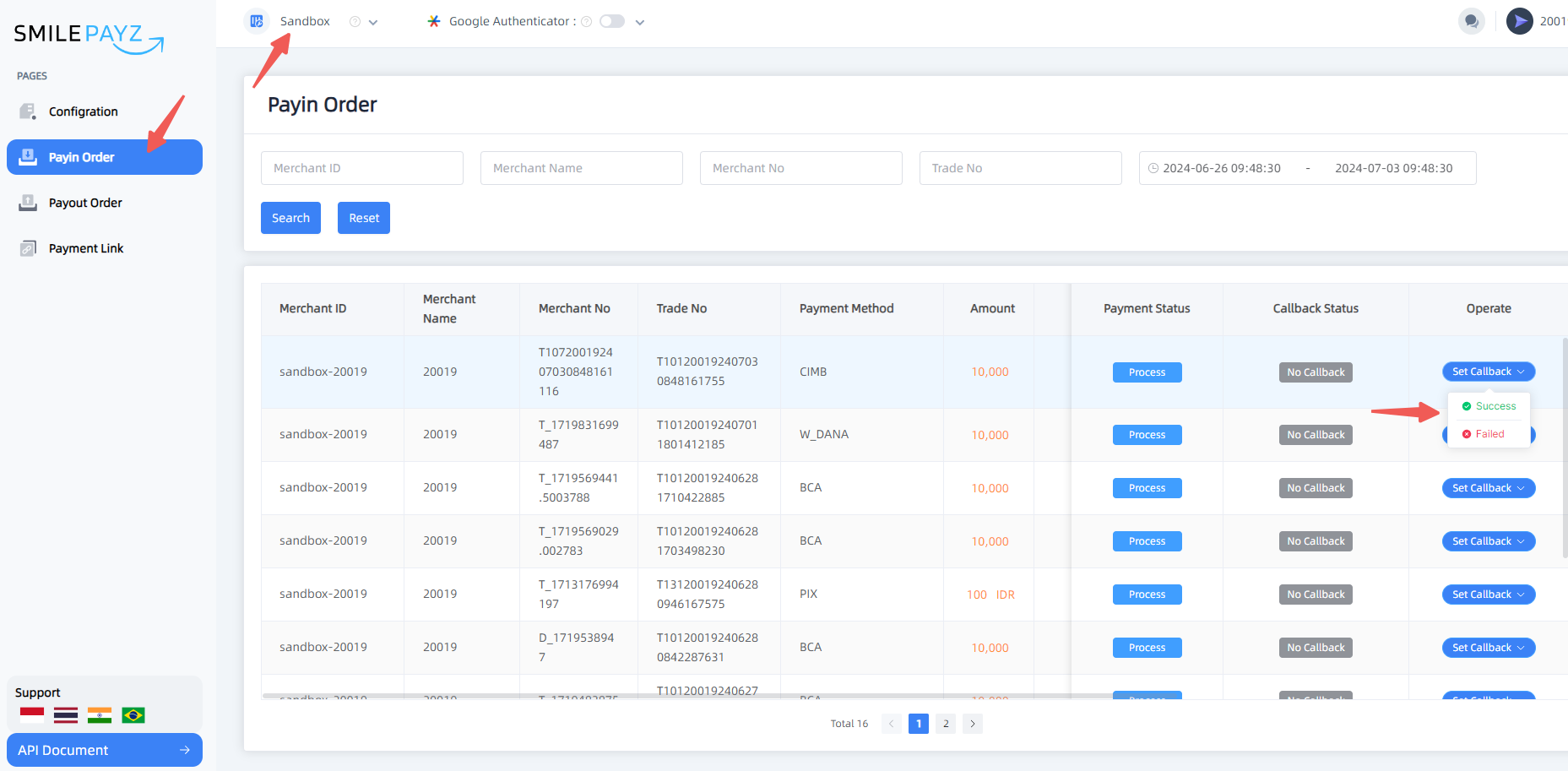
Task: Click the Sandbox environment icon
Action: (x=257, y=21)
